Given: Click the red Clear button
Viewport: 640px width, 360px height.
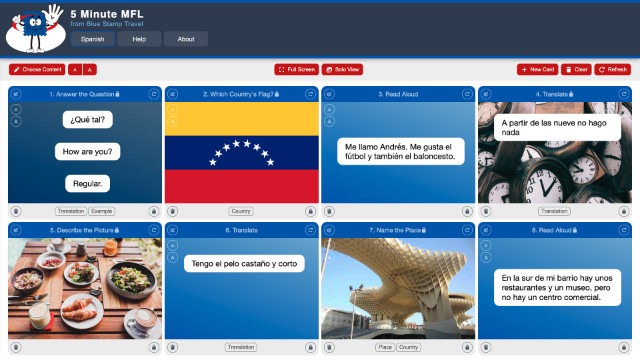Looking at the screenshot, I should click(x=576, y=69).
